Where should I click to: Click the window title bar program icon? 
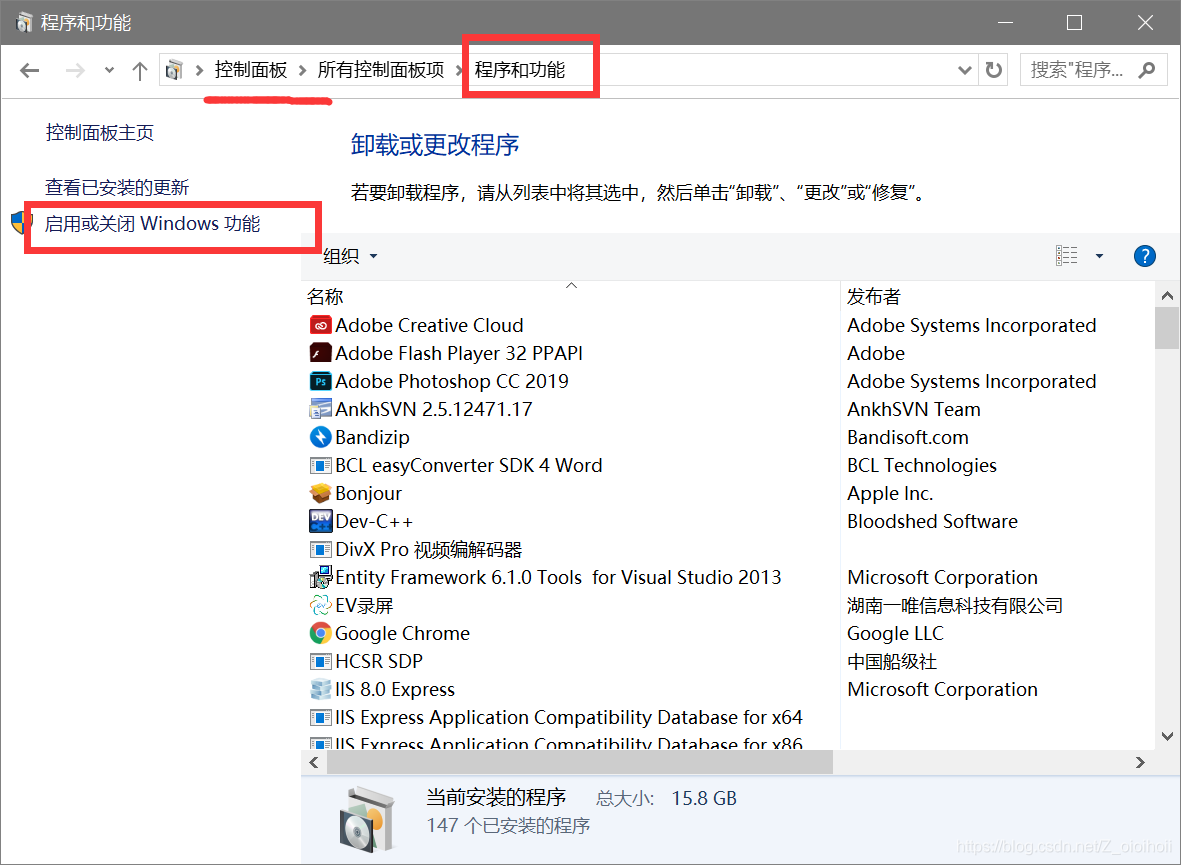[24, 23]
